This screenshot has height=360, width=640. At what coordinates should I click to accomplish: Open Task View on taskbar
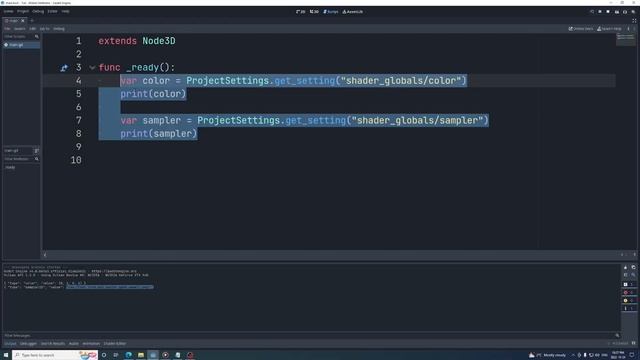(116, 355)
